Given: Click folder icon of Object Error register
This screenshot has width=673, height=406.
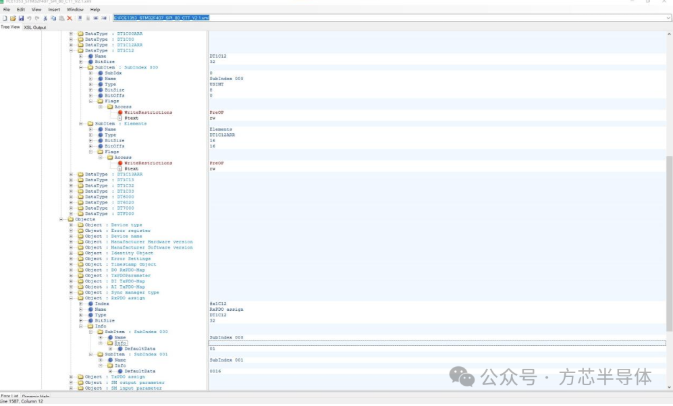Looking at the screenshot, I should pos(80,230).
